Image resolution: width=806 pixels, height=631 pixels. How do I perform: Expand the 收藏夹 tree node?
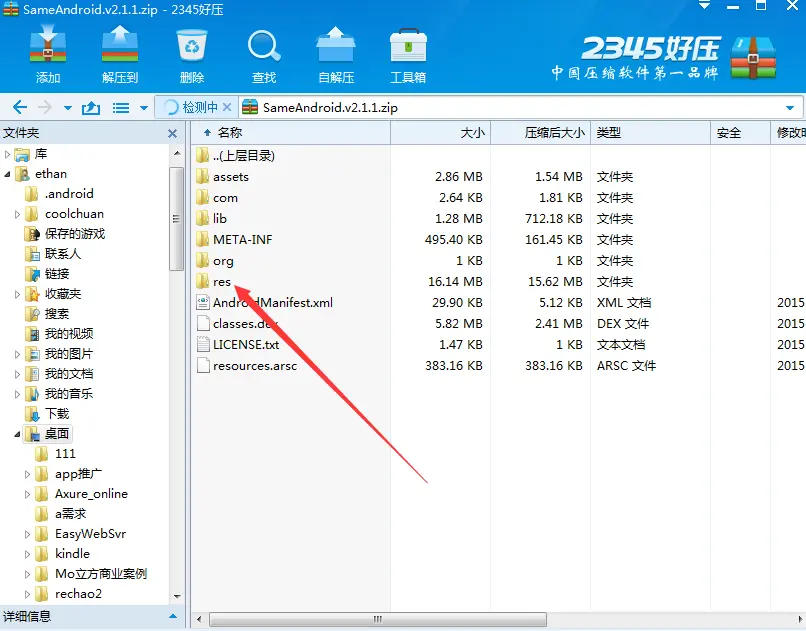pos(17,294)
